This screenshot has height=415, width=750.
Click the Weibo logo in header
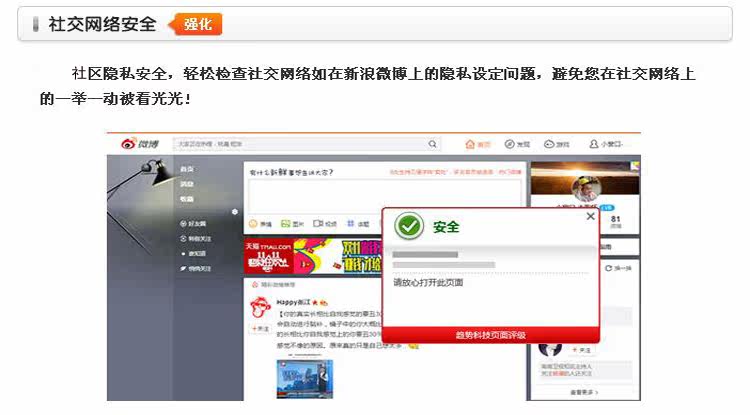pos(139,143)
